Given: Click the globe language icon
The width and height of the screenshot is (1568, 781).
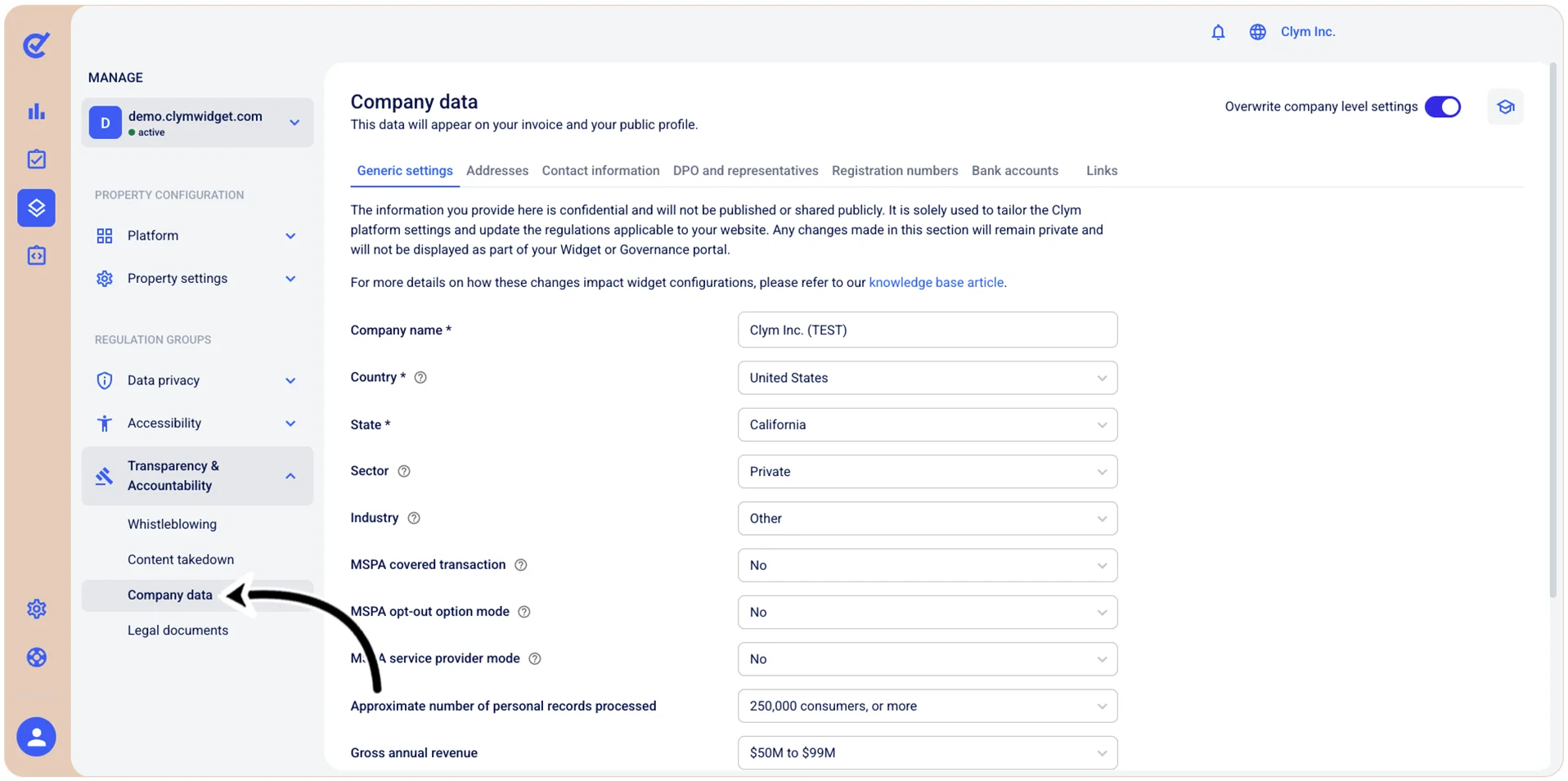Looking at the screenshot, I should tap(1257, 32).
